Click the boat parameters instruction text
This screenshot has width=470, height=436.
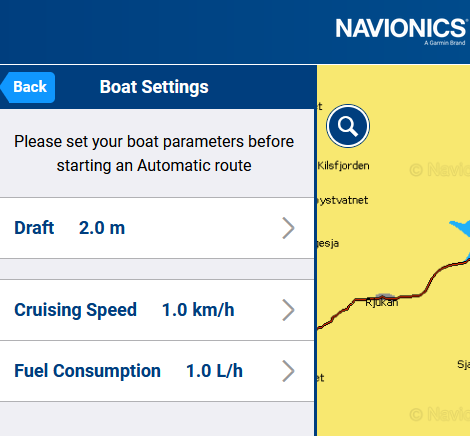click(154, 153)
